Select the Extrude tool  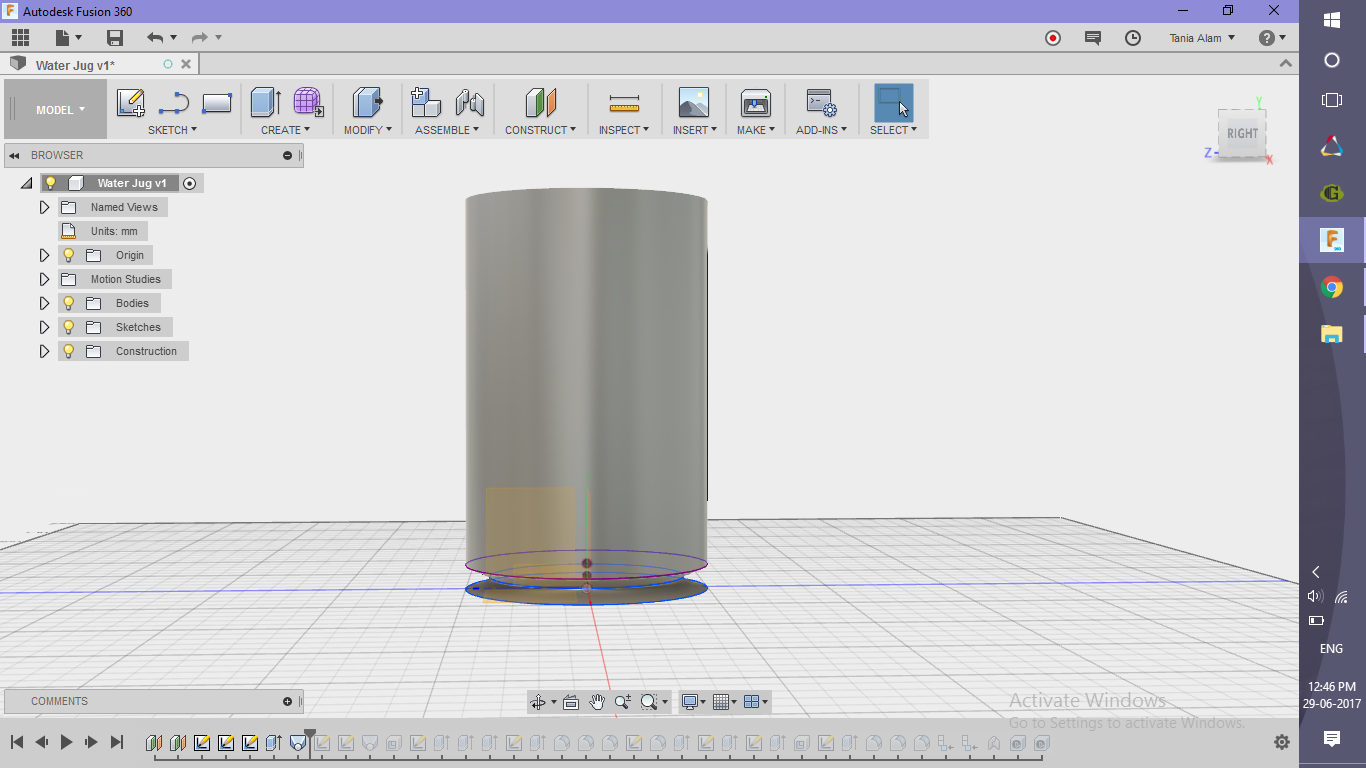(265, 102)
